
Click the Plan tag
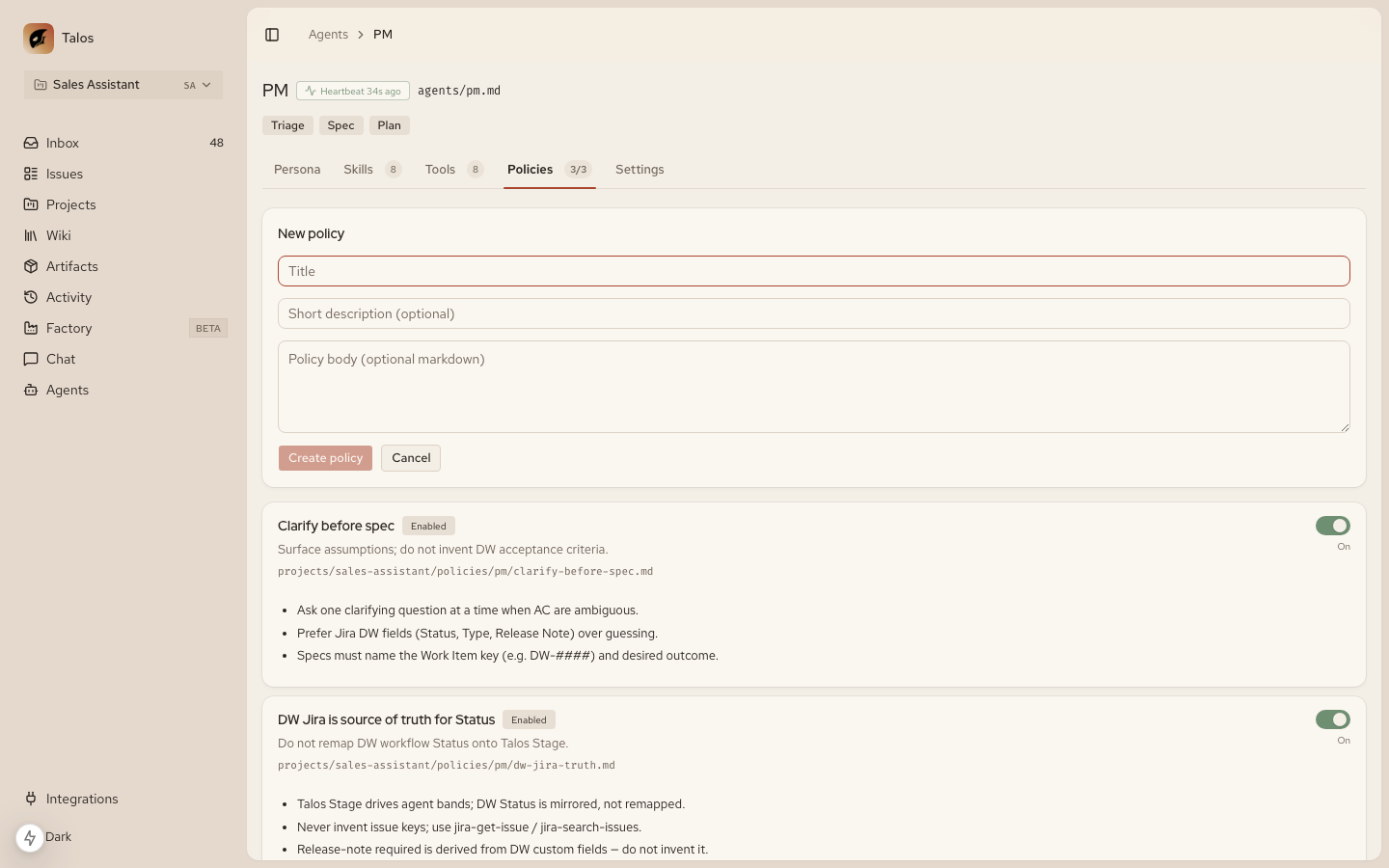coord(390,125)
